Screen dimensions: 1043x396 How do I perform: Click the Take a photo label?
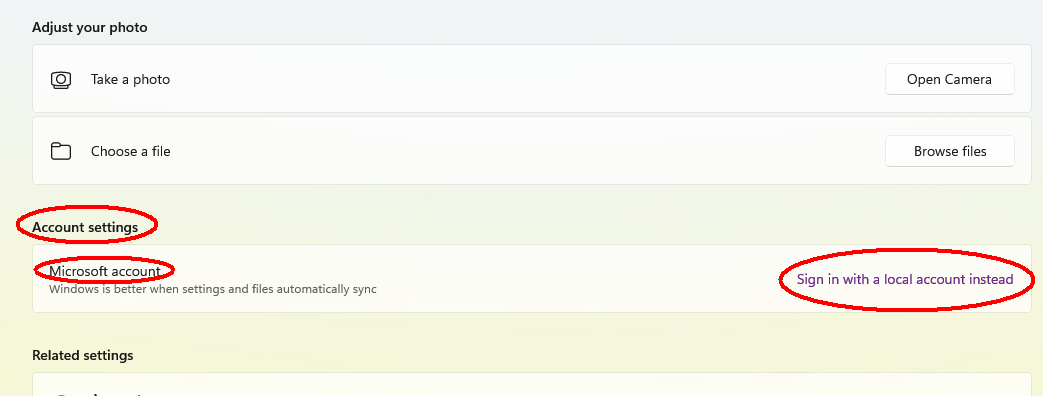[x=130, y=80]
